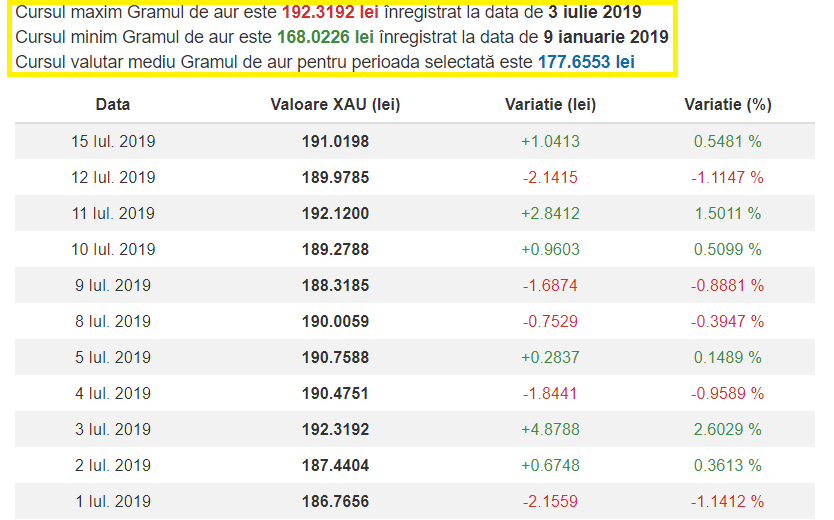This screenshot has height=520, width=834.
Task: Click the 187.4404 value cell
Action: point(335,465)
